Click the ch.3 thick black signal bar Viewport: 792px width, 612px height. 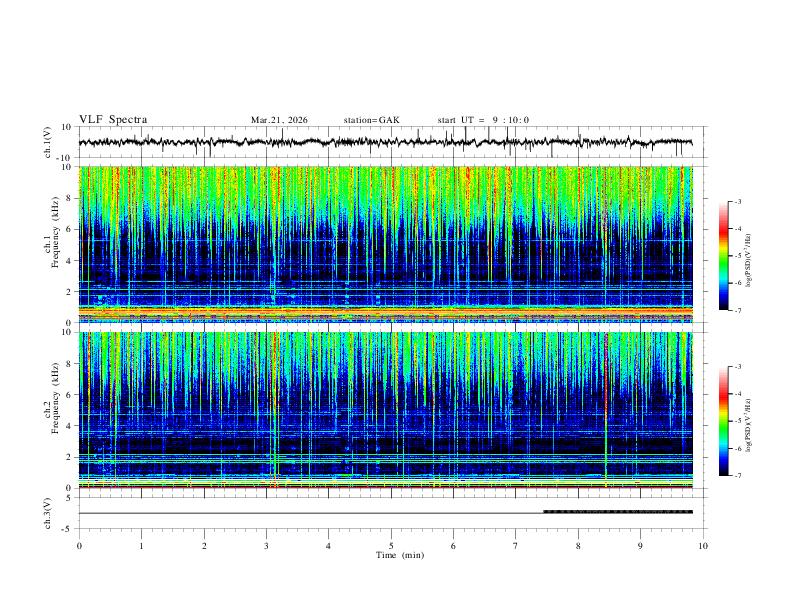pos(618,512)
